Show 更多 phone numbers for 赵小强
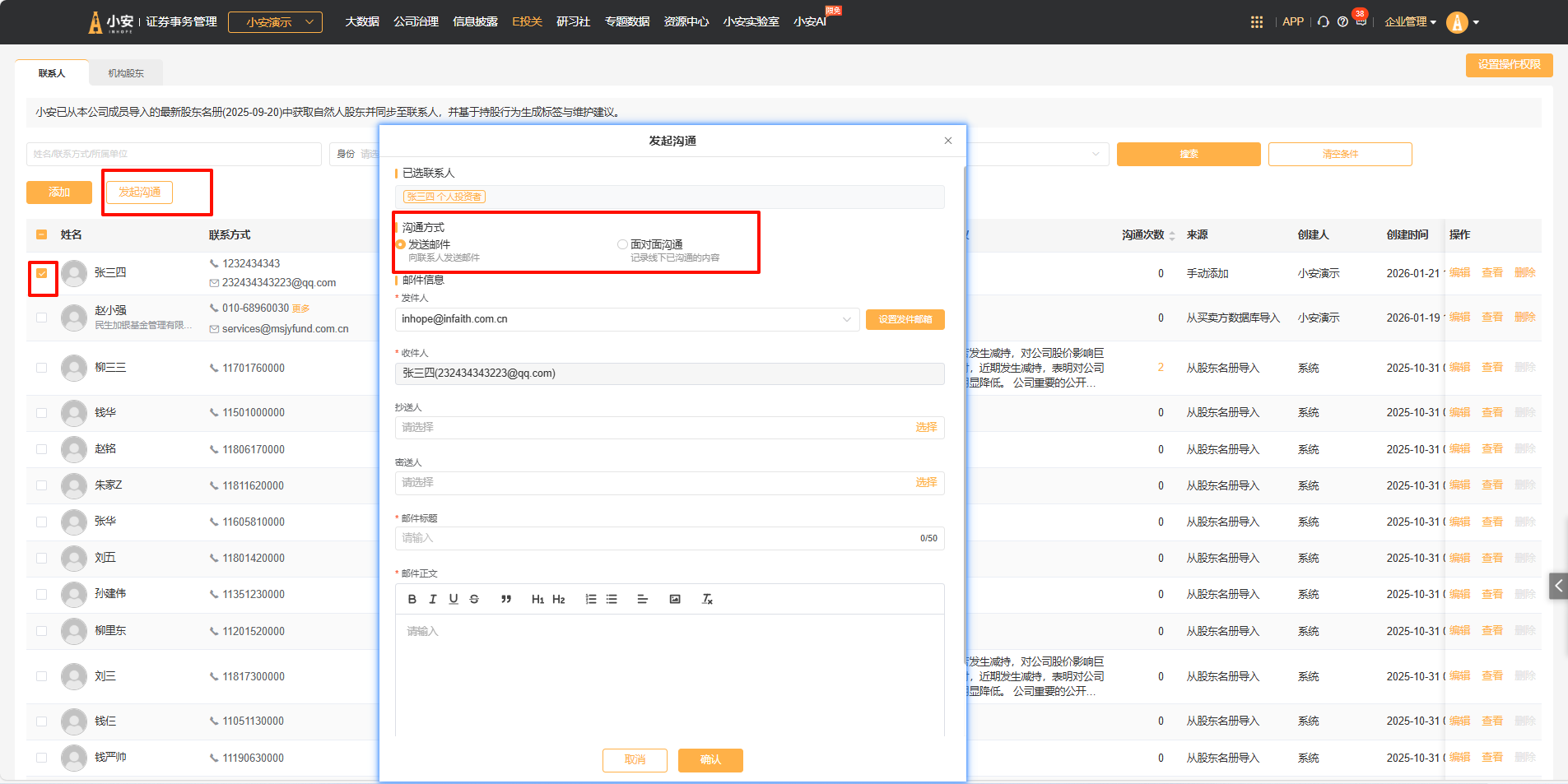1568x784 pixels. click(301, 308)
